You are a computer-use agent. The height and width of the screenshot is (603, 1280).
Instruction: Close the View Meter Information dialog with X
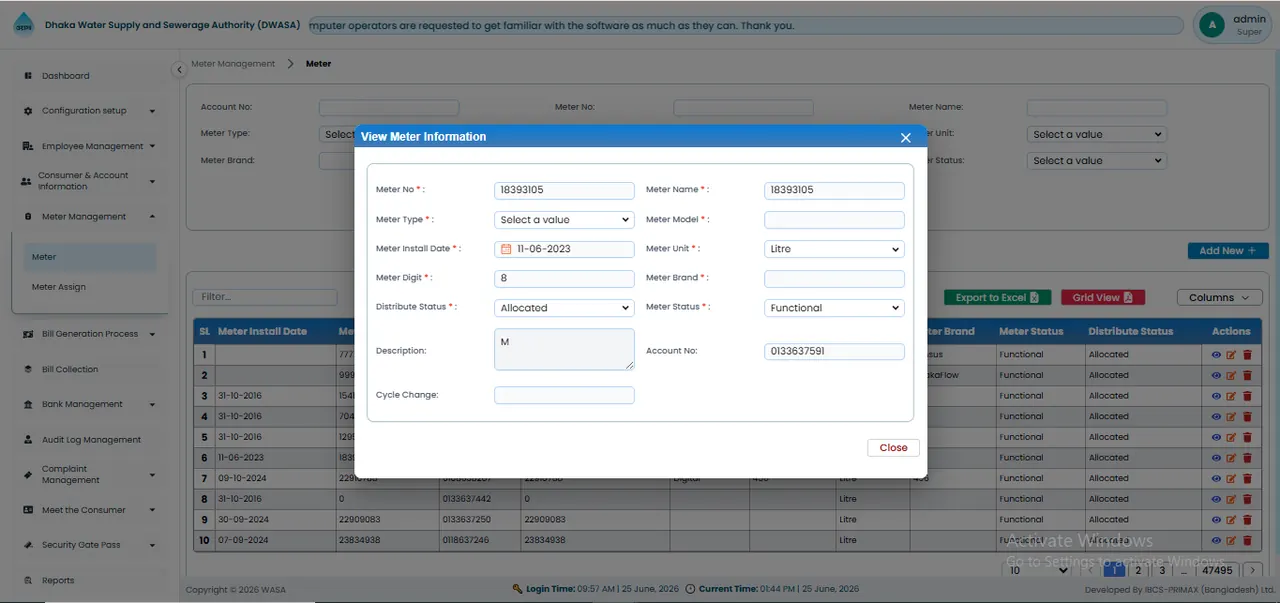pos(906,138)
